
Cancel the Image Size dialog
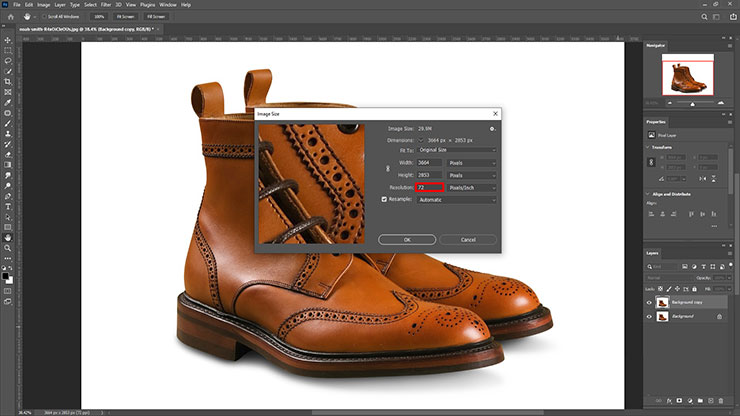pos(466,240)
